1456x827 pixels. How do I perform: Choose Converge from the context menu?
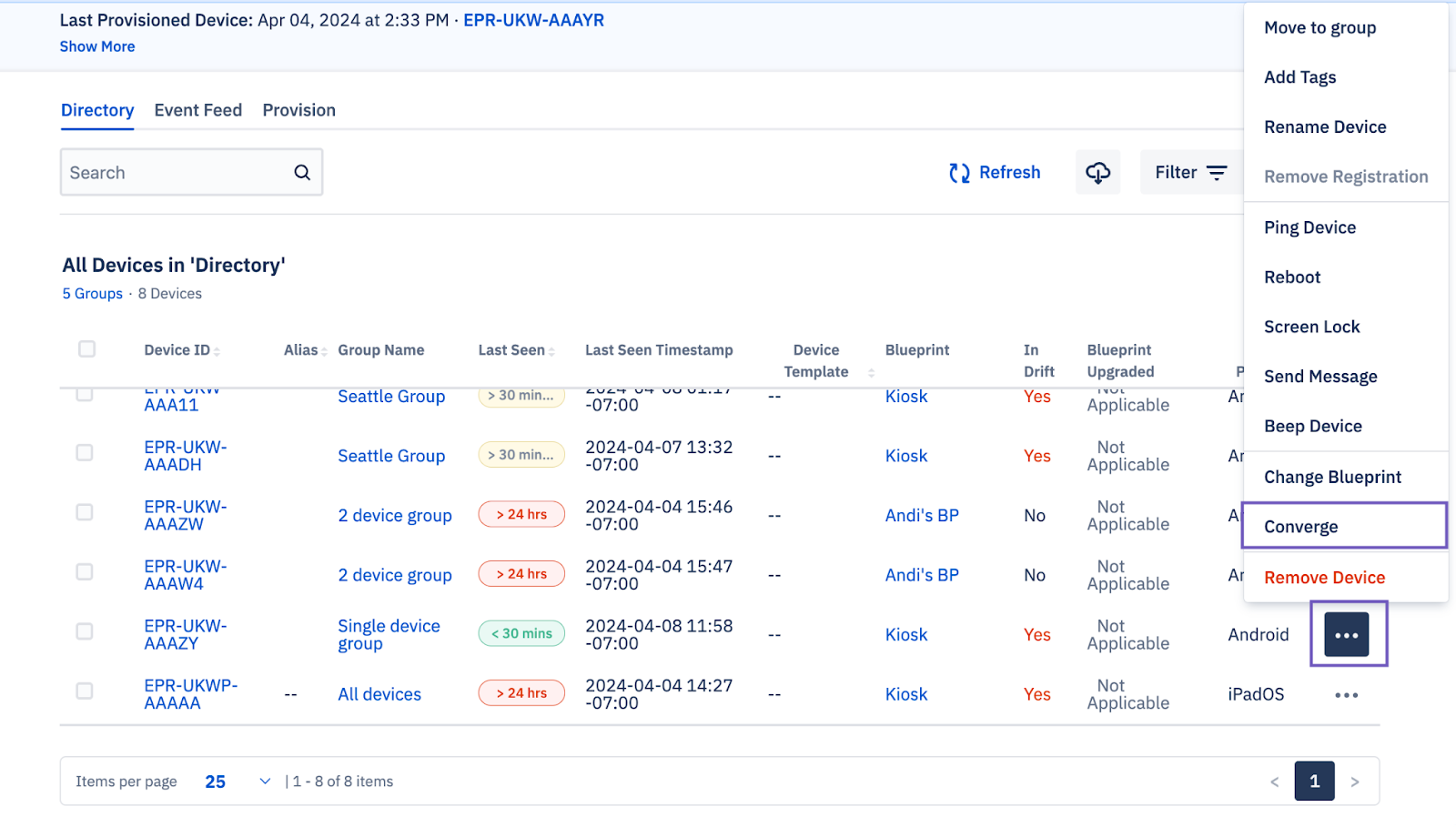(x=1301, y=527)
